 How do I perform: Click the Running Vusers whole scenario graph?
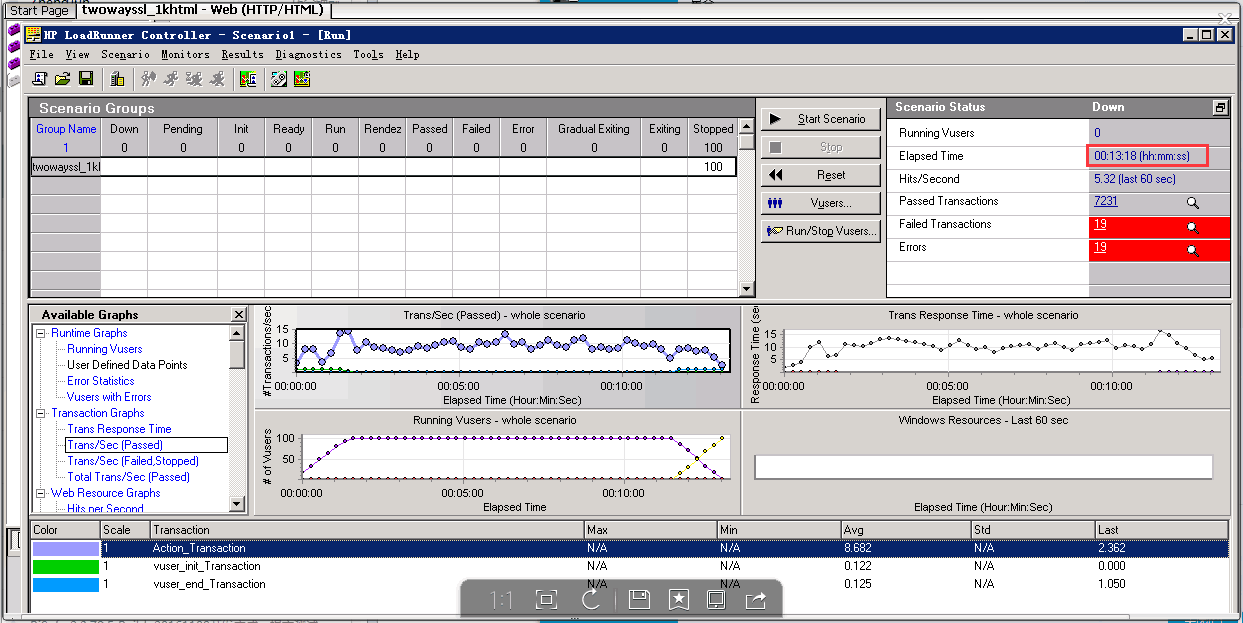[498, 462]
